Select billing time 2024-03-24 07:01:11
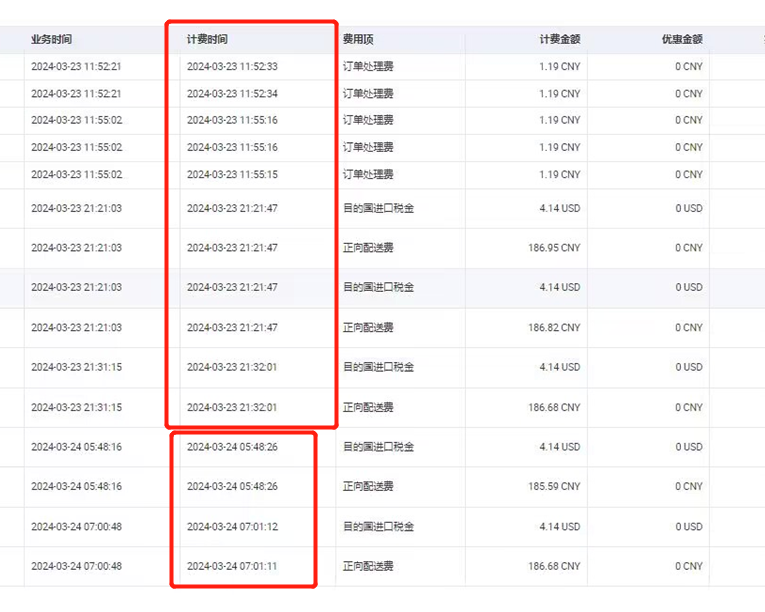This screenshot has height=612, width=765. (232, 567)
